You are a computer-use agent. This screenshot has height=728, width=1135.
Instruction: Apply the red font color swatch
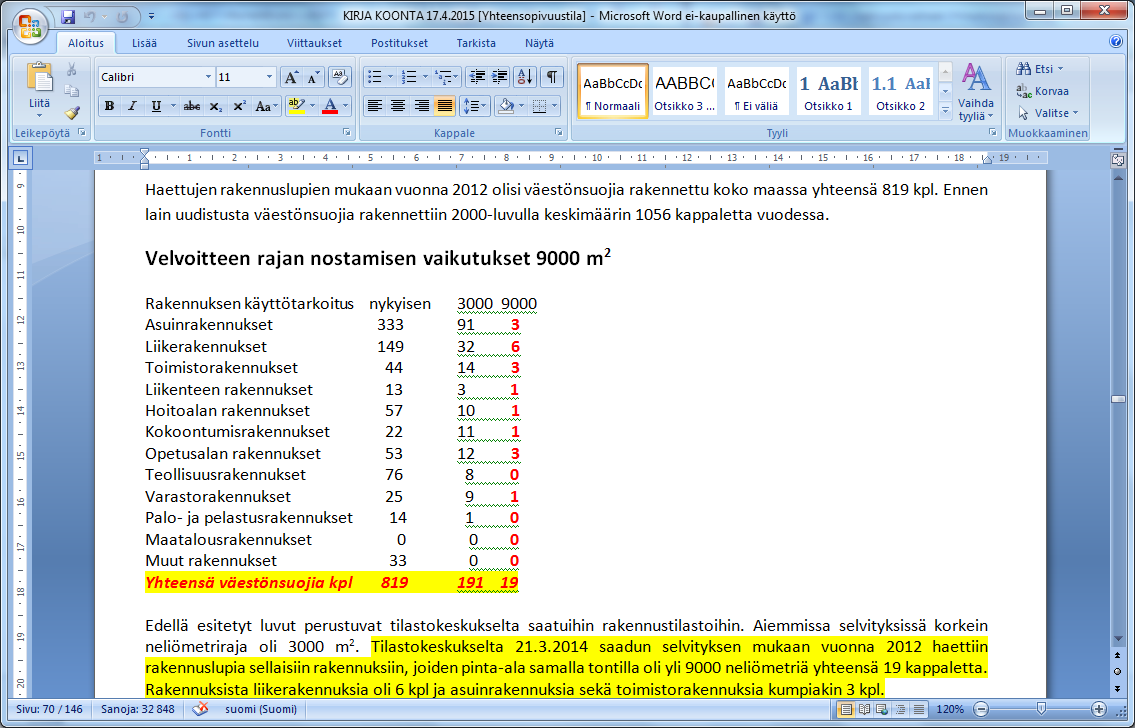pyautogui.click(x=329, y=106)
